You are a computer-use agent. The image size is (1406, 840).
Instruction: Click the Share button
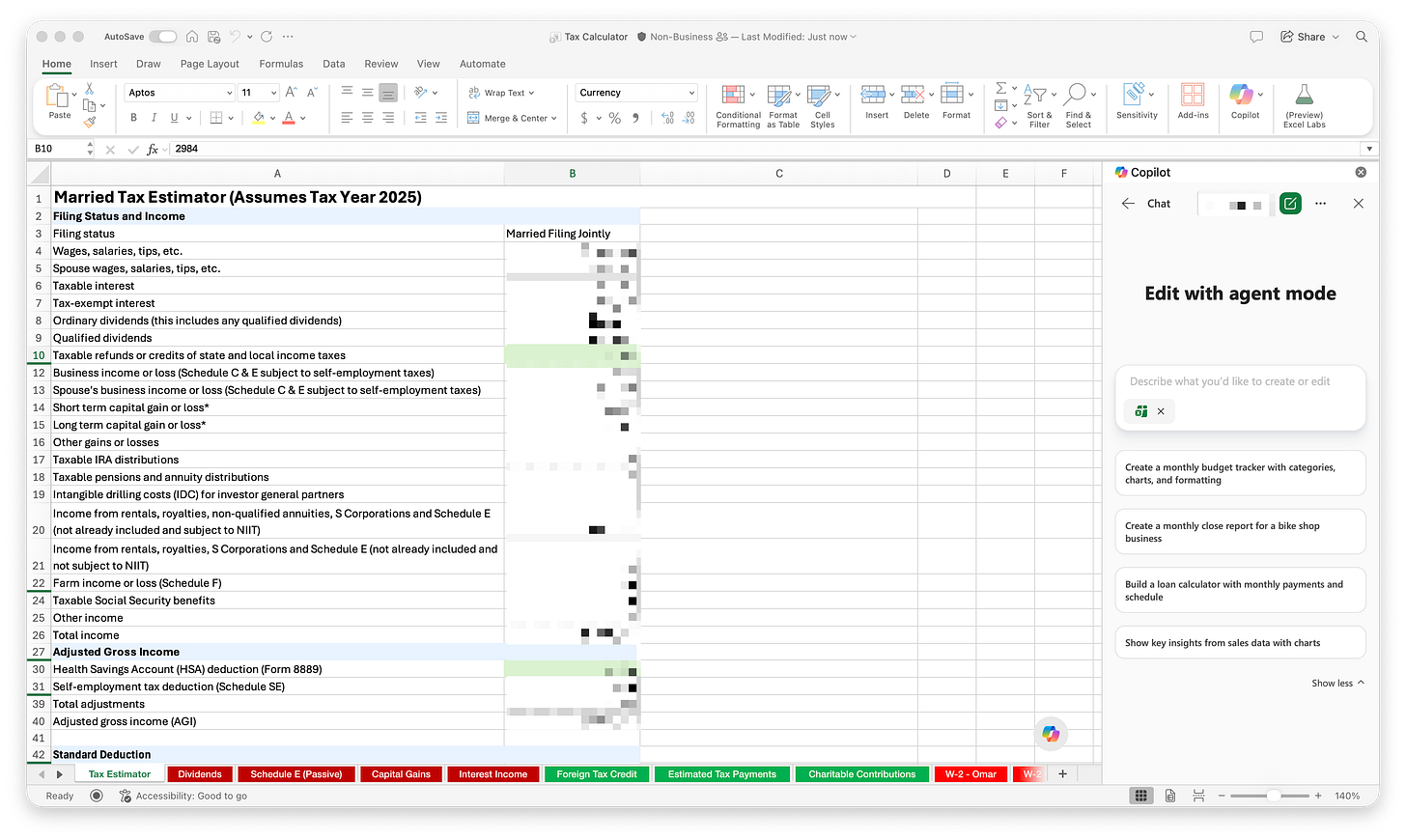click(1303, 37)
